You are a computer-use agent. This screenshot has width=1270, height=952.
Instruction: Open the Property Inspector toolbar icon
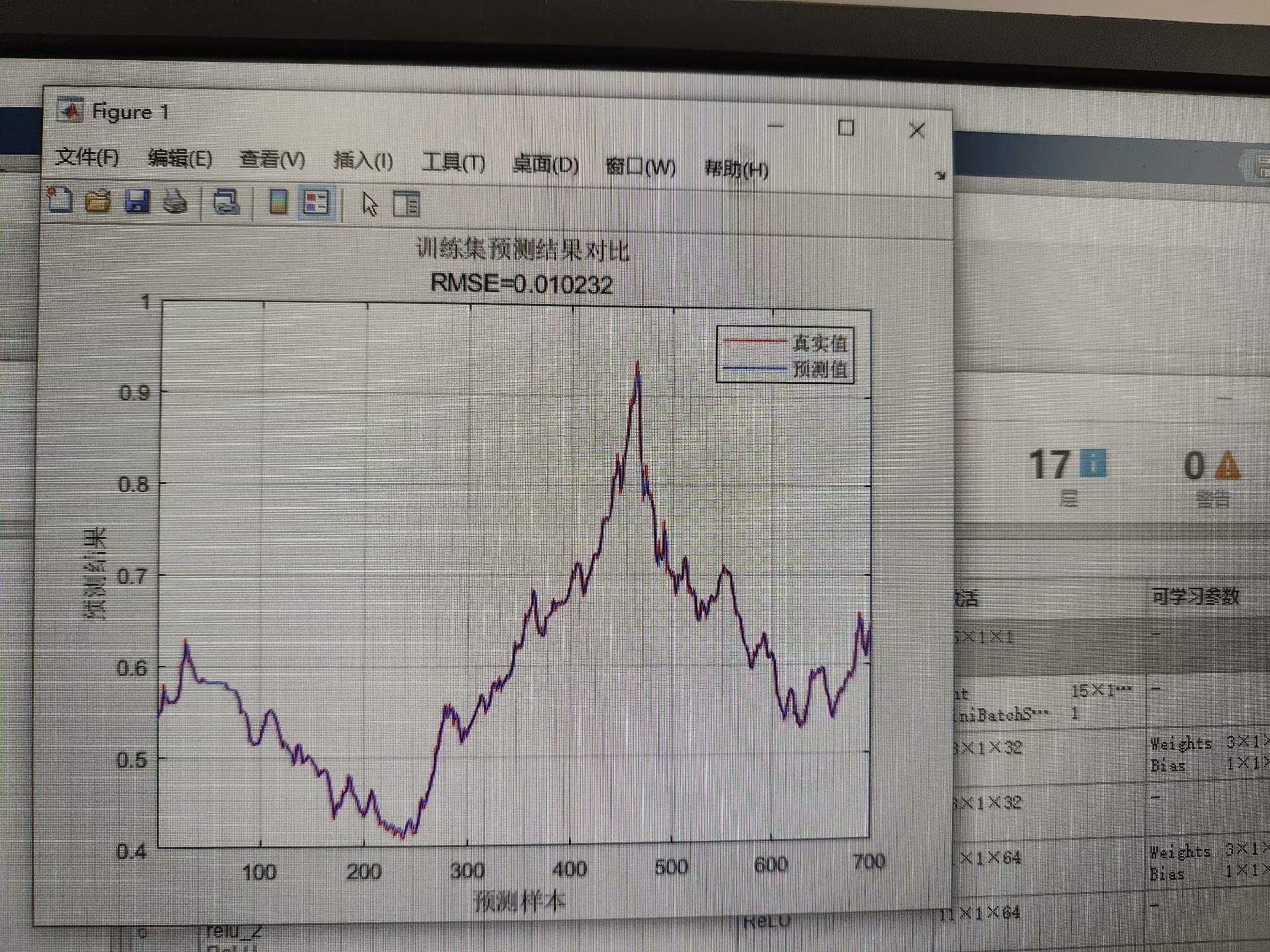tap(406, 204)
